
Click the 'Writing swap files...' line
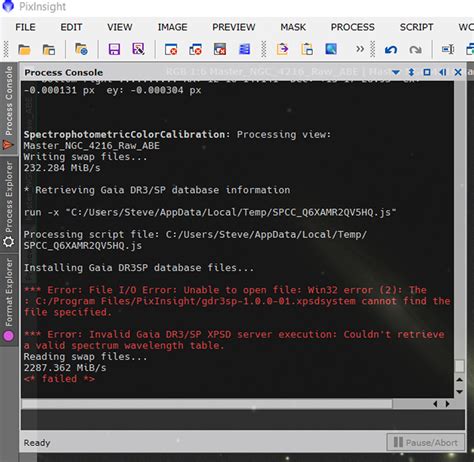[x=85, y=157]
